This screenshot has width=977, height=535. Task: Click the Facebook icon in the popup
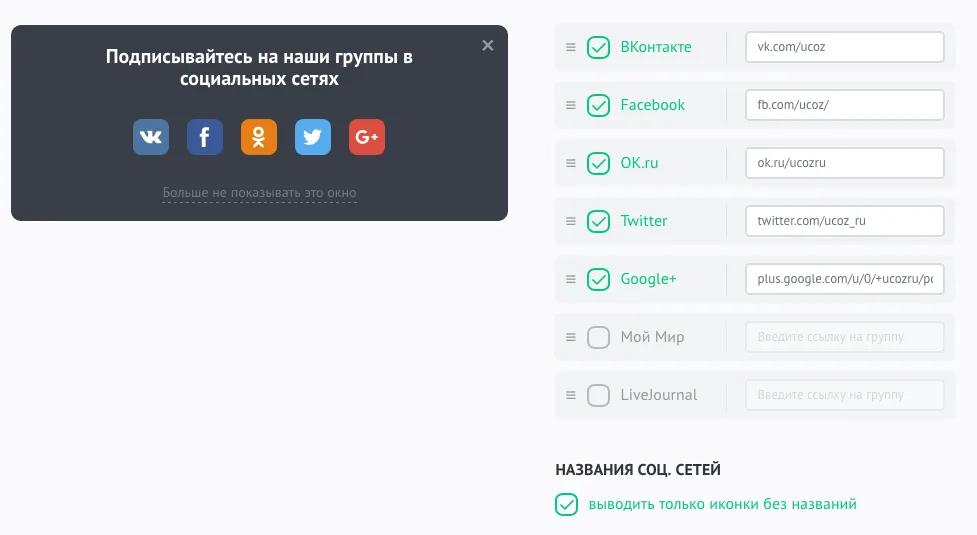coord(205,137)
